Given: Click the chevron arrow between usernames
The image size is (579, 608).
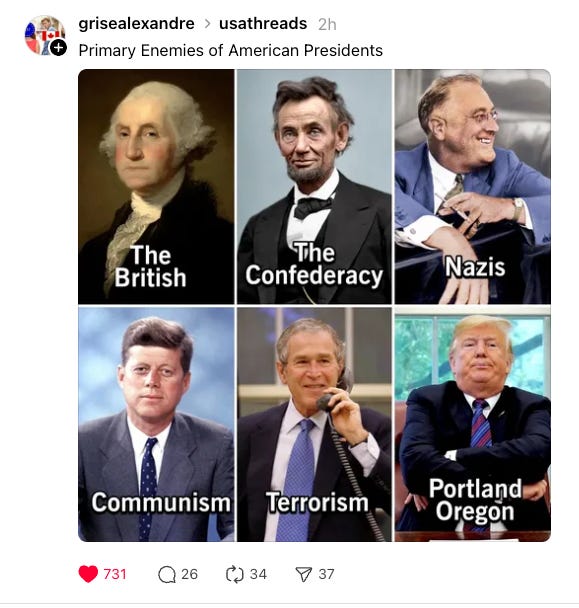Looking at the screenshot, I should [207, 24].
